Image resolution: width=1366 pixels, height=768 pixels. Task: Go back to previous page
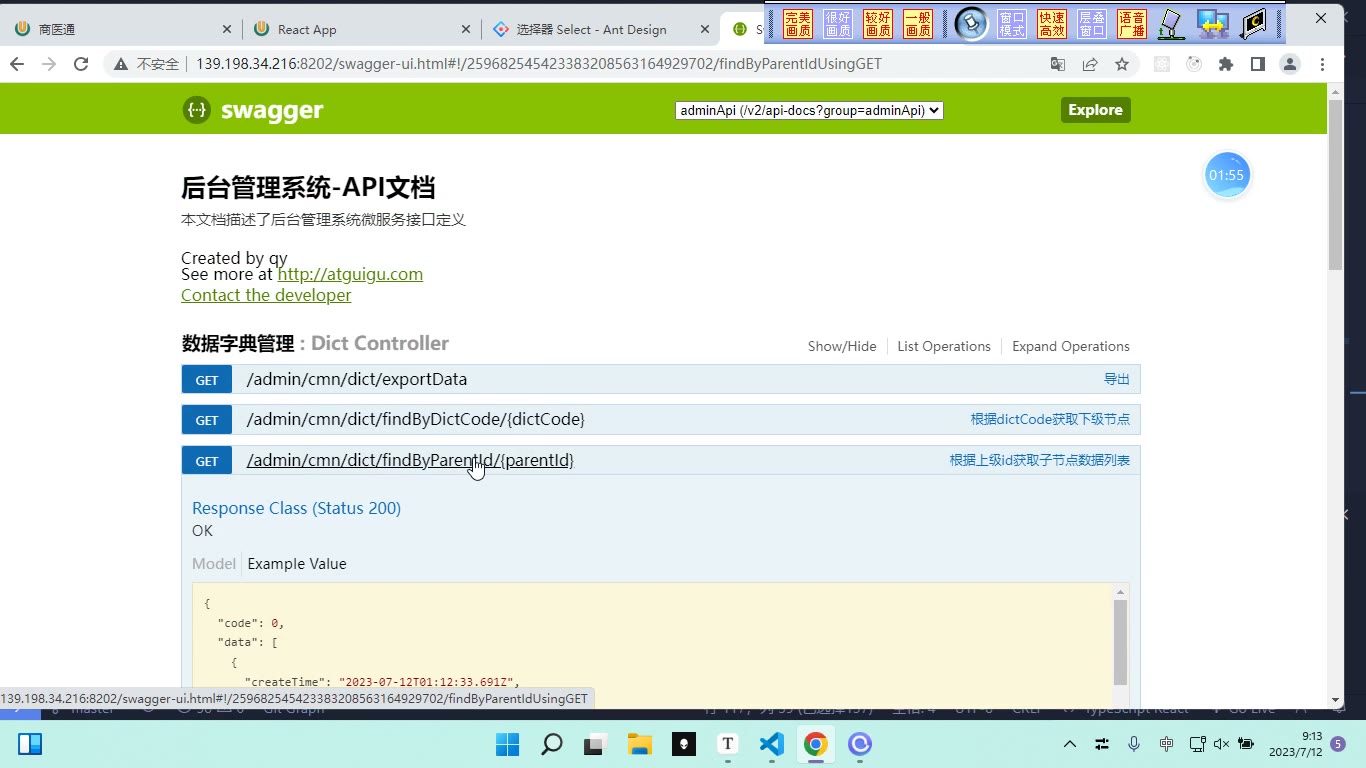coord(17,64)
